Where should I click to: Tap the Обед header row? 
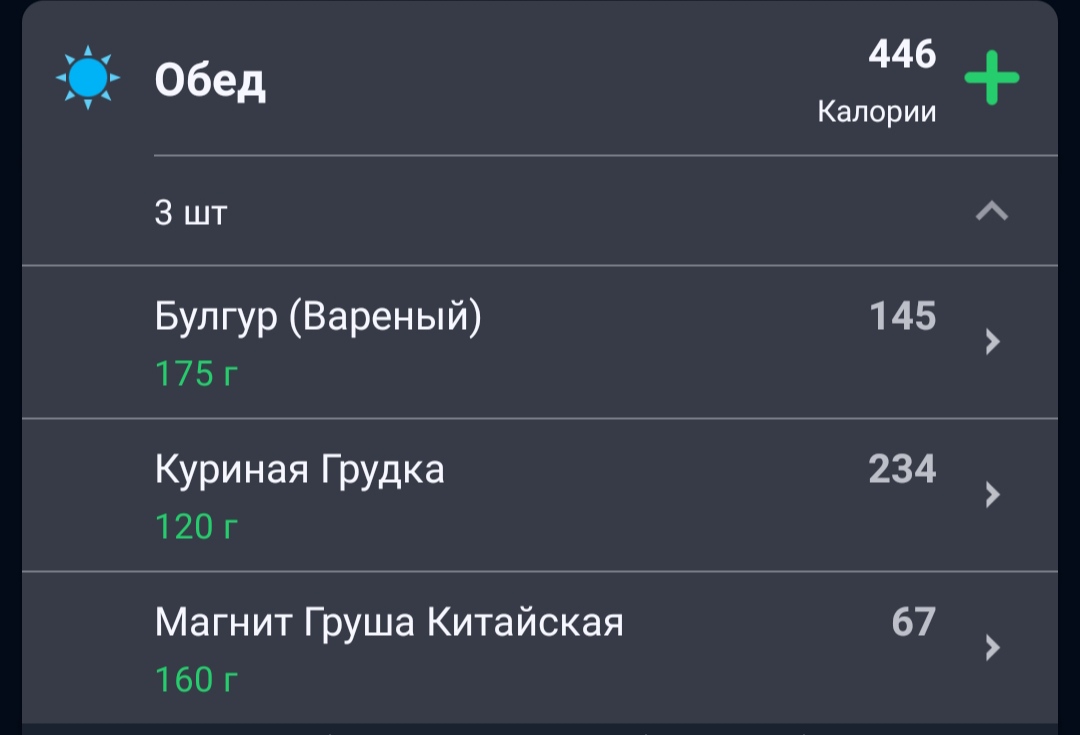[x=540, y=78]
